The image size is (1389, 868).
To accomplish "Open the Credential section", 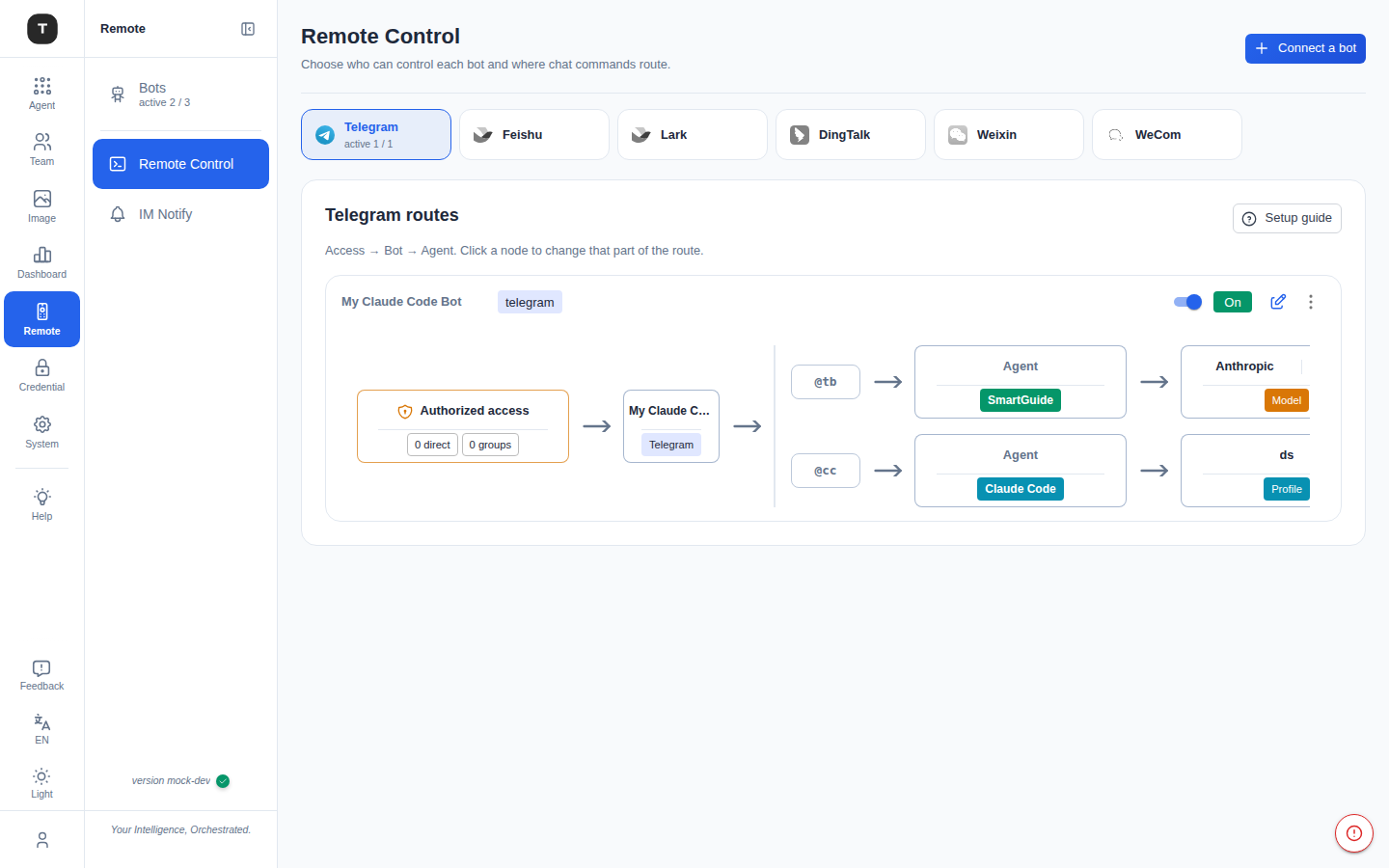I will pyautogui.click(x=41, y=375).
